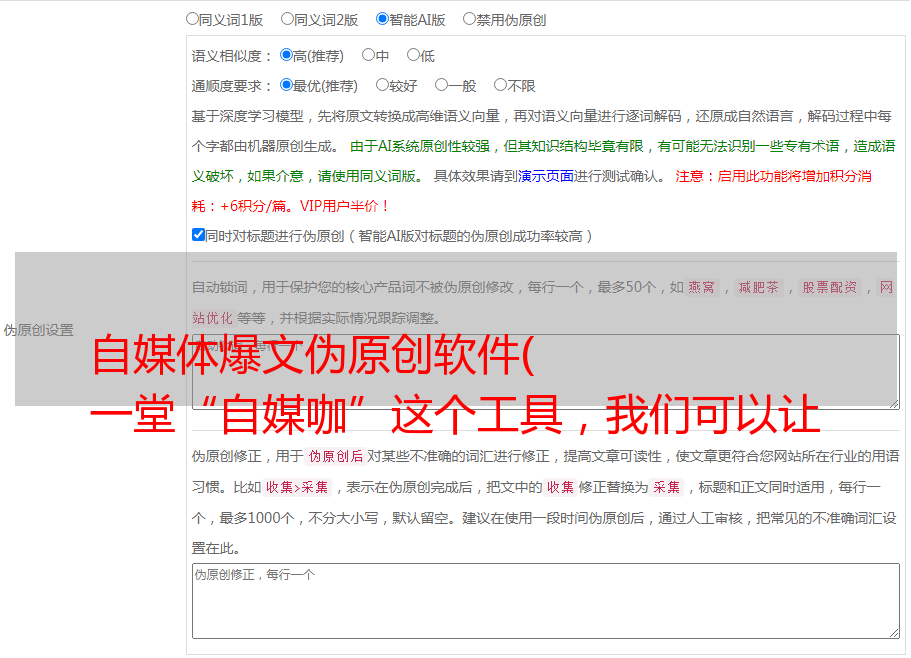
Task: Set 语义相似度 to 中
Action: click(x=368, y=55)
